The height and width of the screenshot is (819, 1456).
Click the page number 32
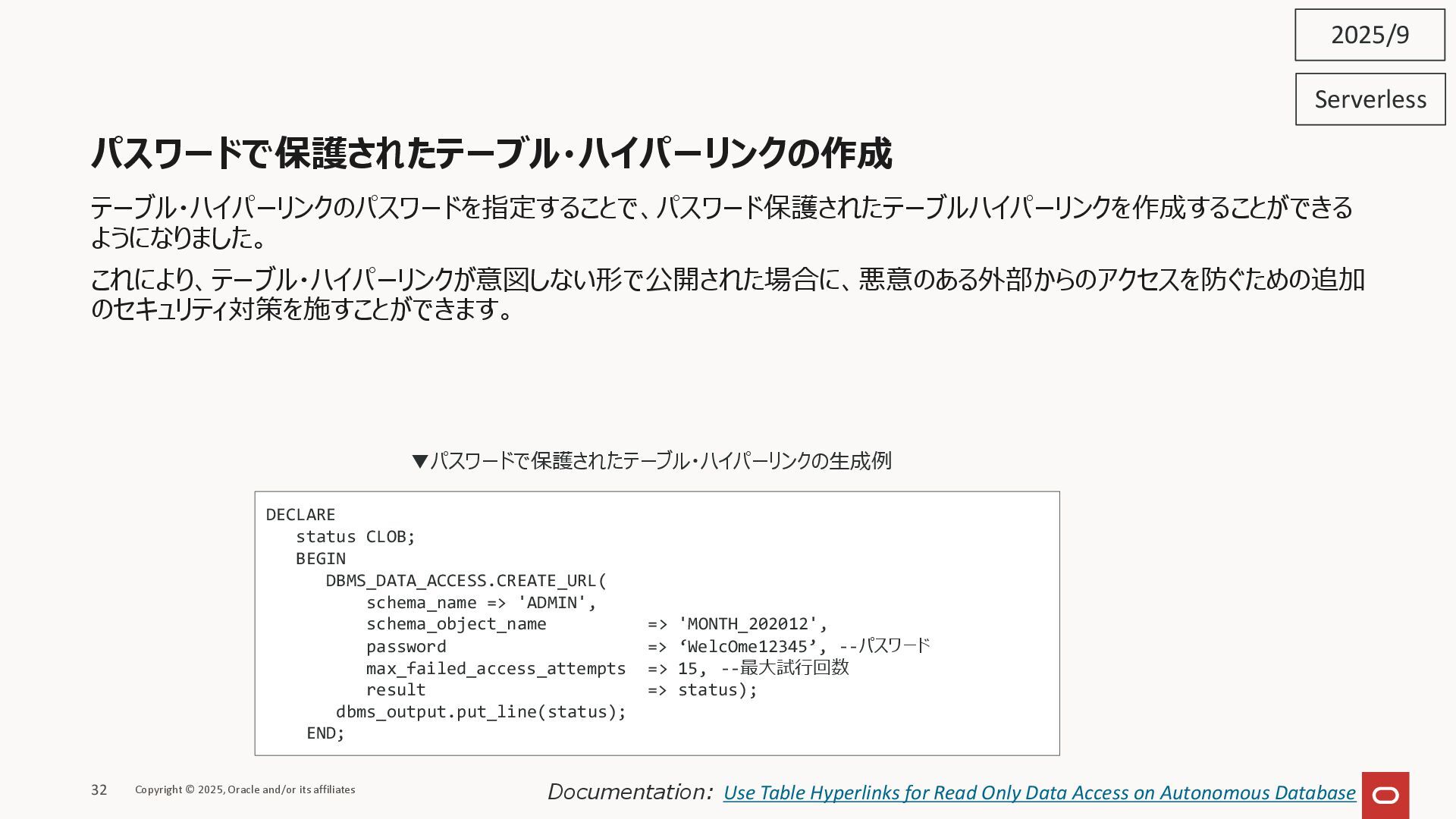[99, 790]
